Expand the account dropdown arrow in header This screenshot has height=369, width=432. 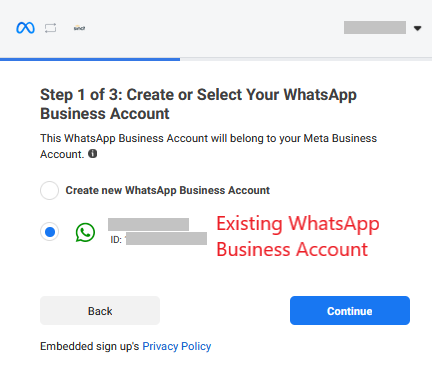coord(417,28)
